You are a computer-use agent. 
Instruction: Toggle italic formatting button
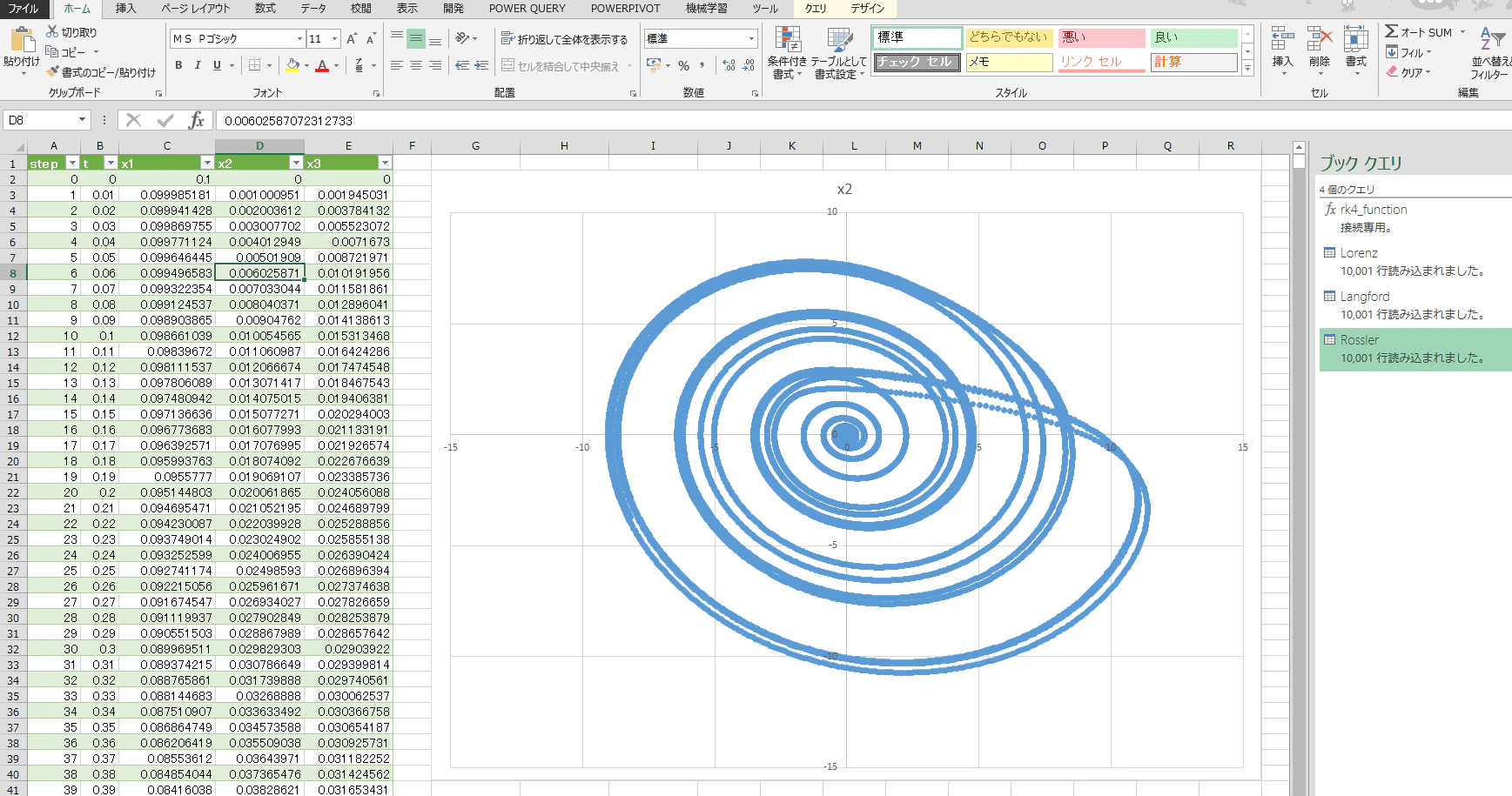(198, 65)
